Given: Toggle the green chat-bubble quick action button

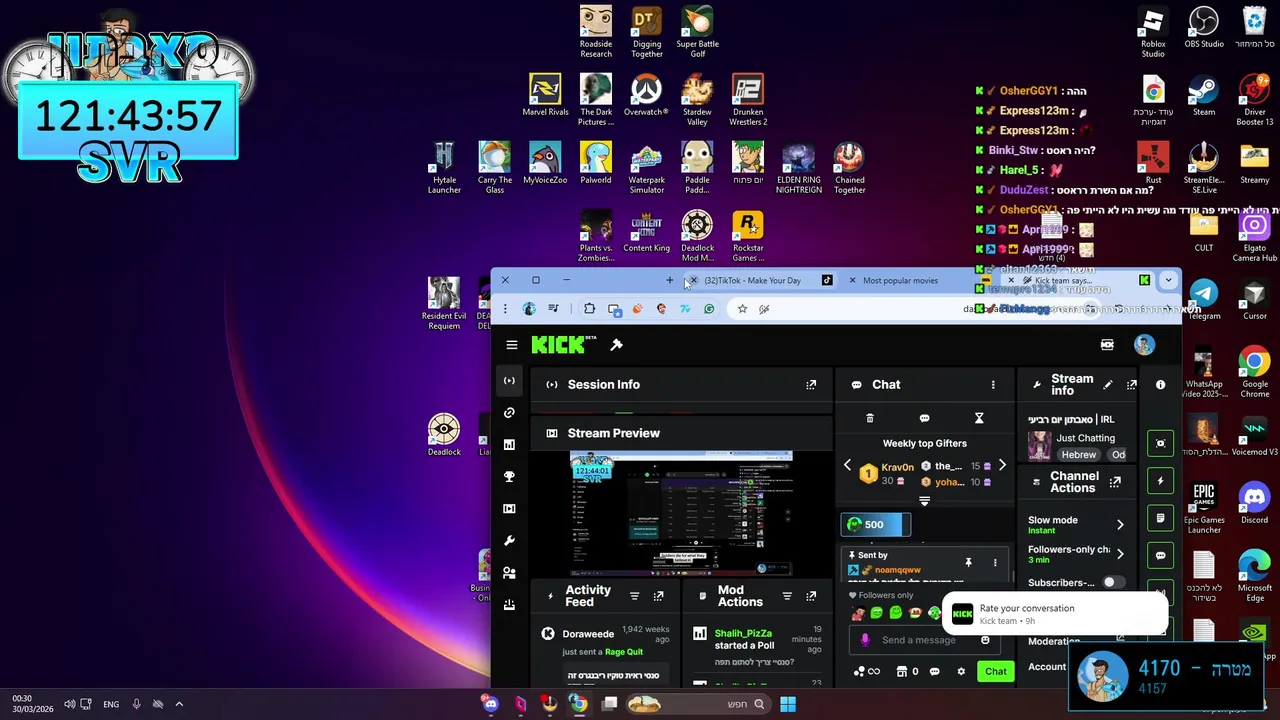Looking at the screenshot, I should 1160,555.
